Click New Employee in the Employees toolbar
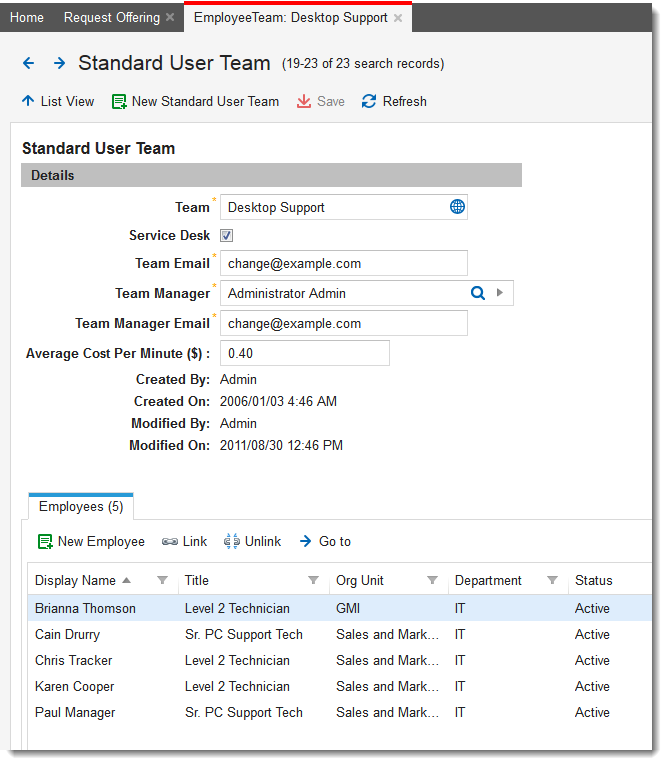The image size is (667, 765). click(x=91, y=541)
